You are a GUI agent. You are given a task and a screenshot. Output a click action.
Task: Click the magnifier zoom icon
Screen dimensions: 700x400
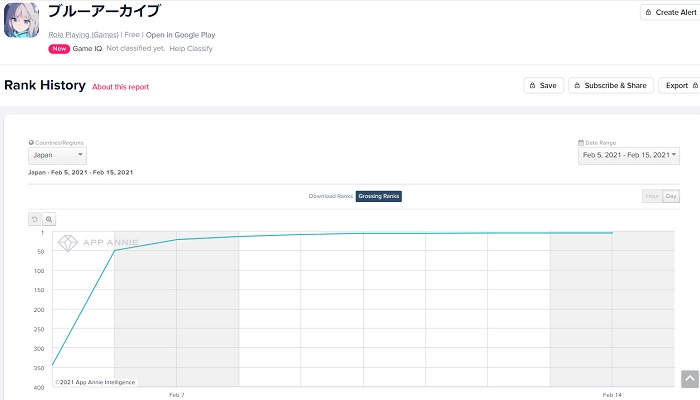click(x=49, y=219)
